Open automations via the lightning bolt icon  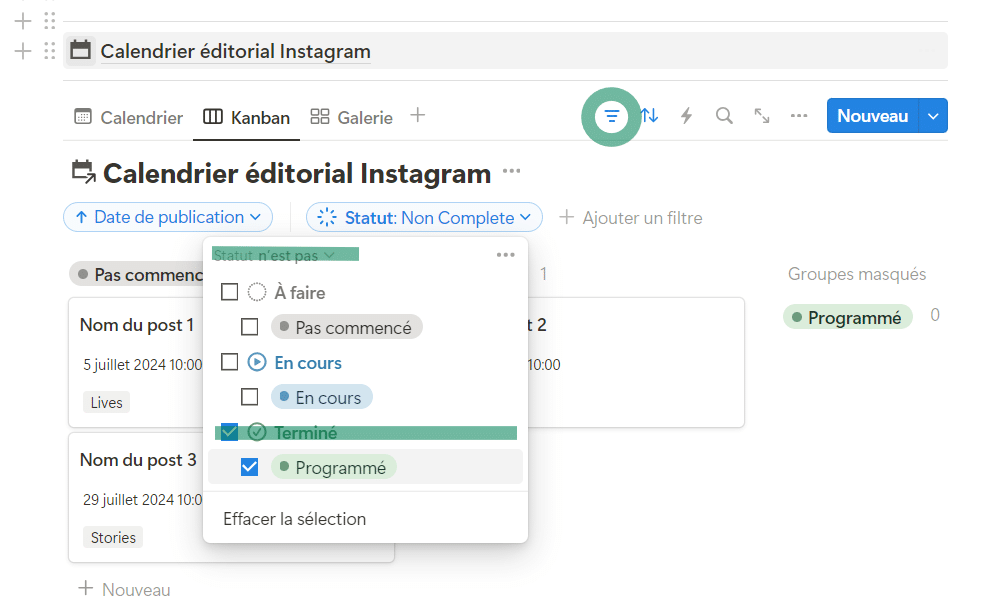tap(687, 116)
